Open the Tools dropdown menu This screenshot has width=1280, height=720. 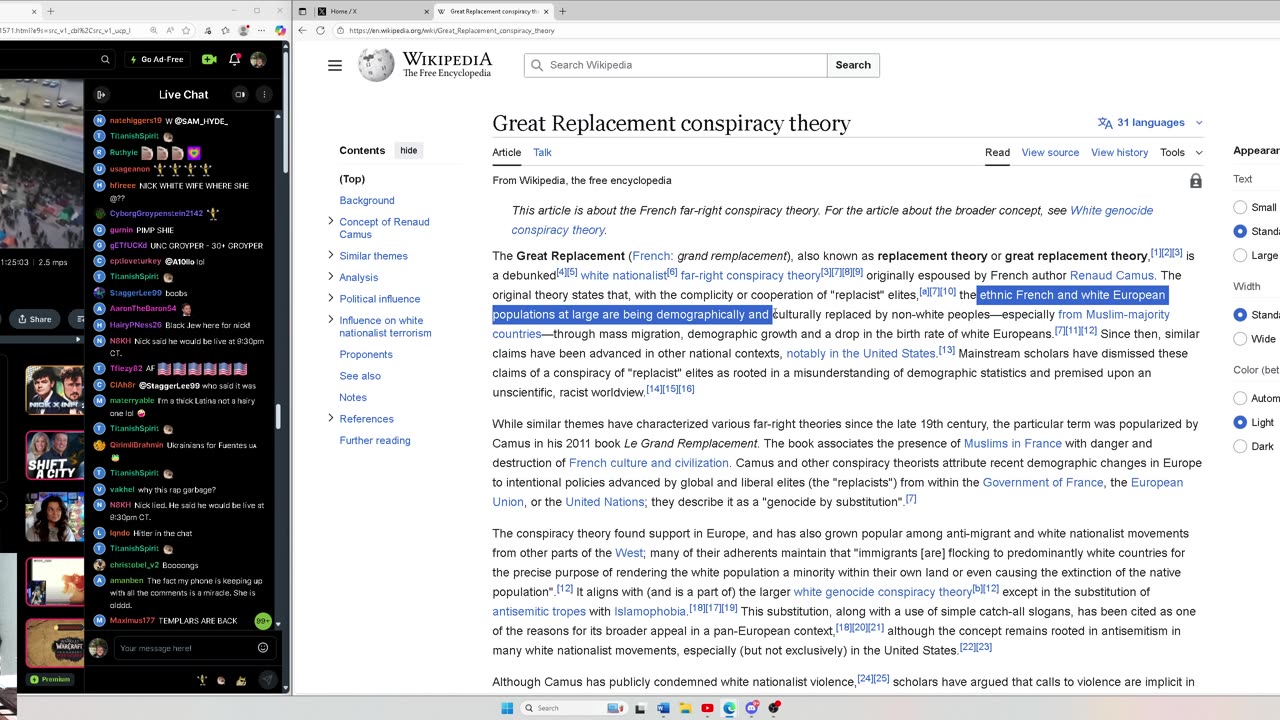coord(1181,153)
